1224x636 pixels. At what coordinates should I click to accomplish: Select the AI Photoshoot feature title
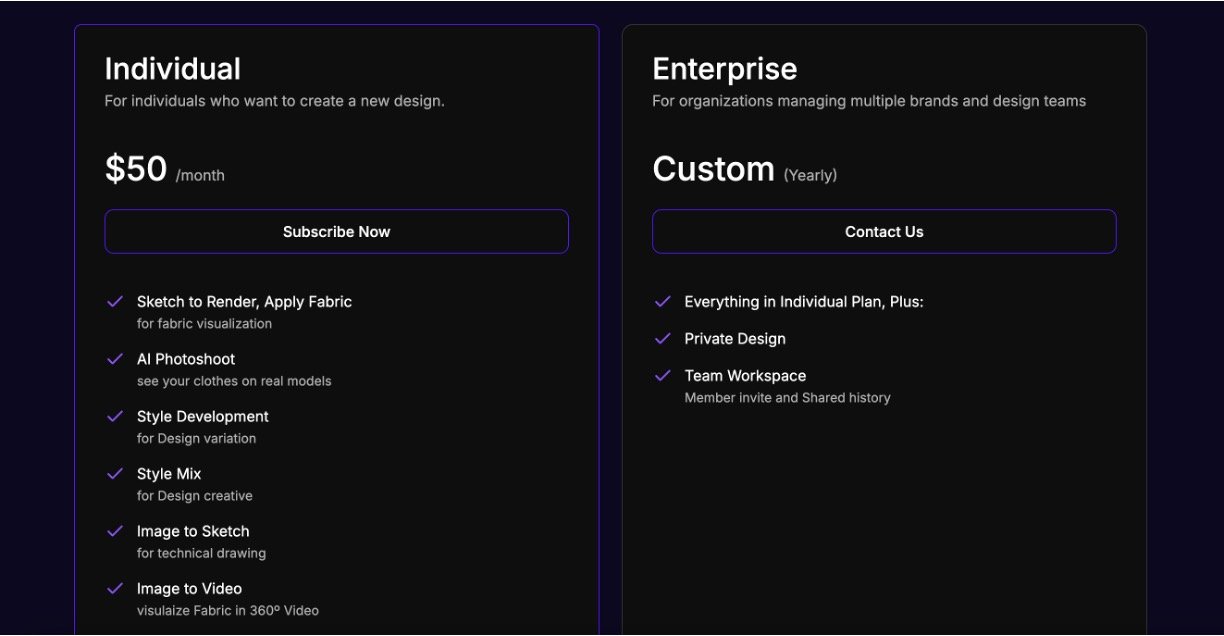(186, 359)
